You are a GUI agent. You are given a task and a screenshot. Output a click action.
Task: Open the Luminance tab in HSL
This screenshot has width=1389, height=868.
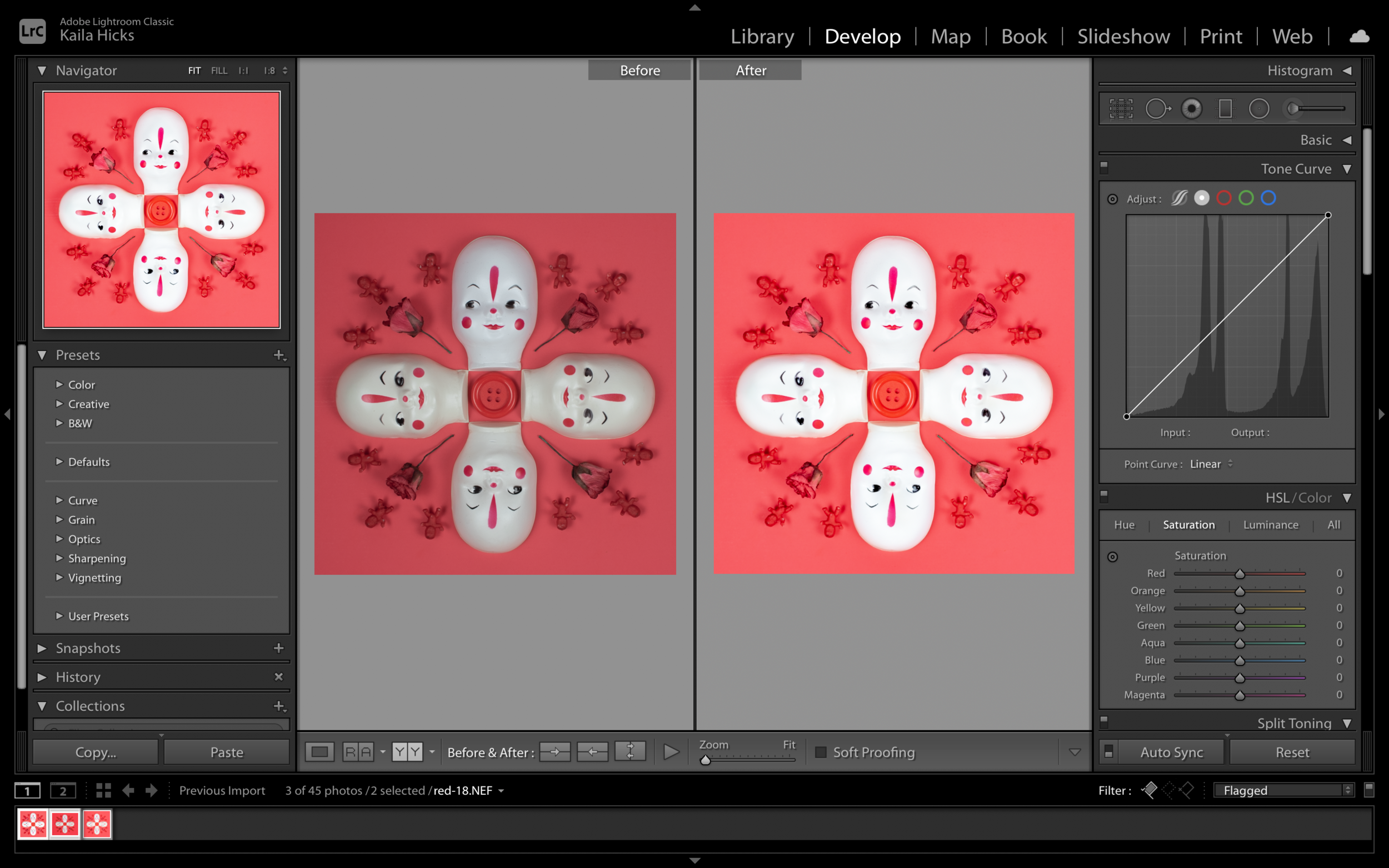click(x=1270, y=525)
